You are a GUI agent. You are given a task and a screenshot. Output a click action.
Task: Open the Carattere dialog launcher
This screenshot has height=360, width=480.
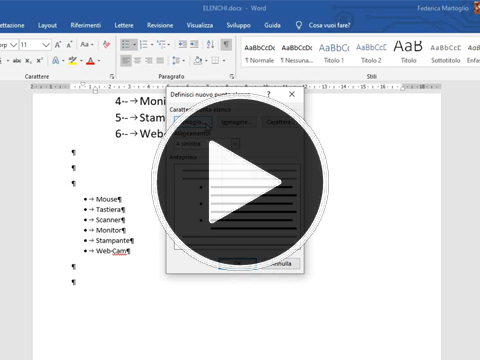(x=112, y=77)
